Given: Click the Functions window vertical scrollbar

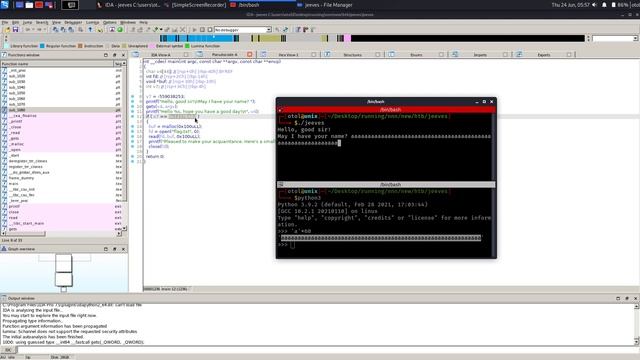Looking at the screenshot, I should (124, 146).
